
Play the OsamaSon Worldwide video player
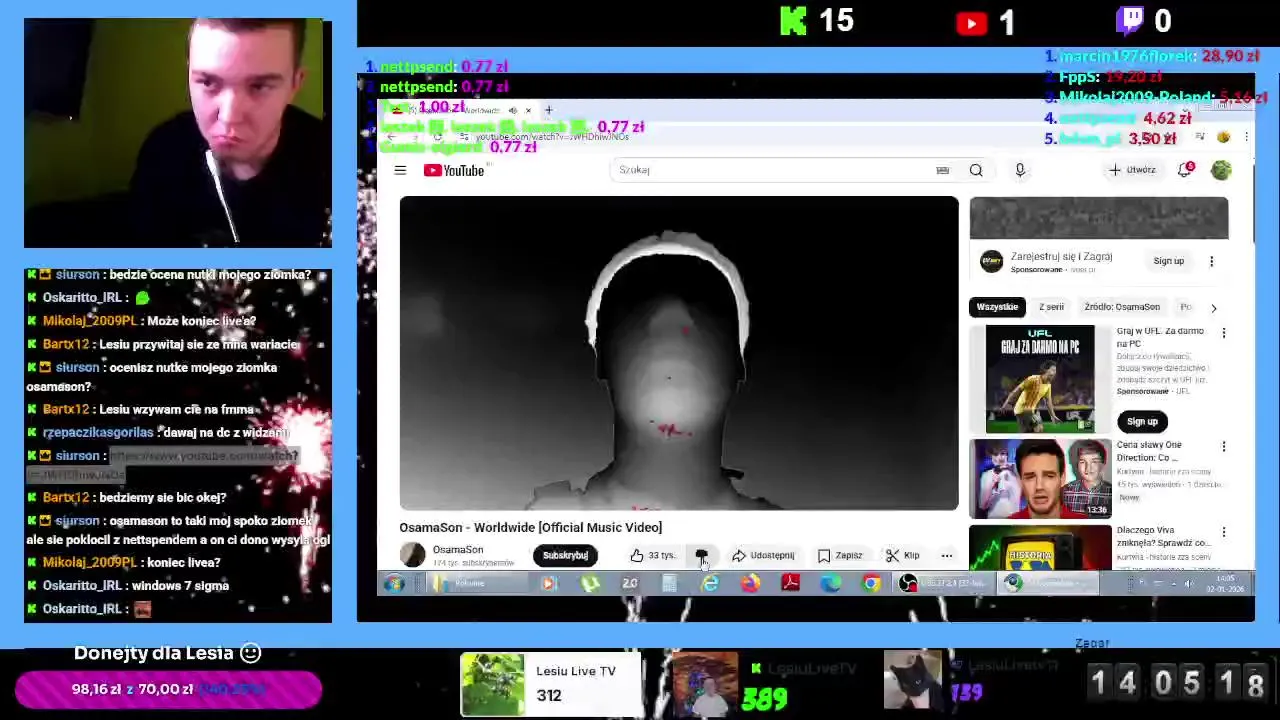click(x=679, y=353)
